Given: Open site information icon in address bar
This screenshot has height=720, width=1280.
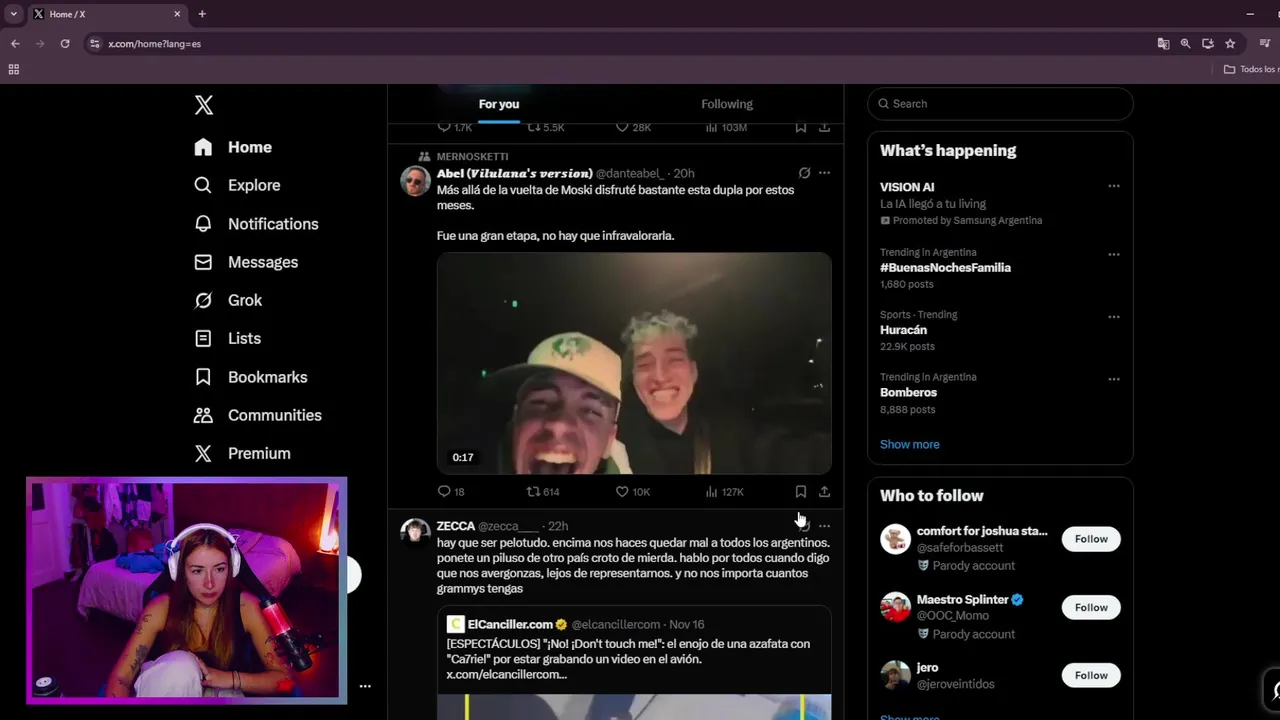Looking at the screenshot, I should coord(94,44).
